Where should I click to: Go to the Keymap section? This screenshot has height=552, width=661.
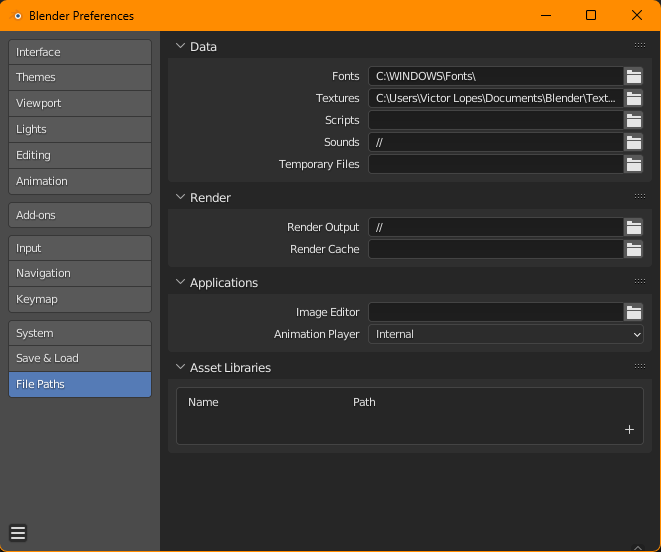click(x=80, y=299)
